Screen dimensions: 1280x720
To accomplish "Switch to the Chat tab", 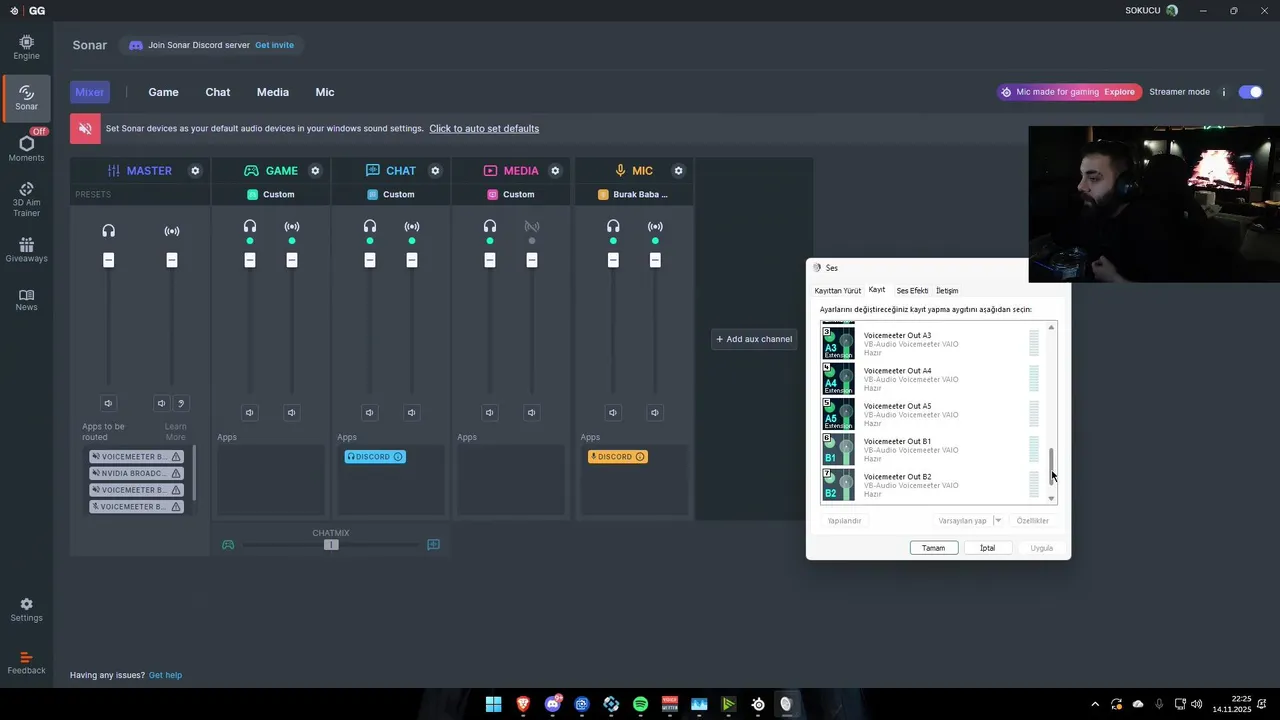I will (218, 92).
